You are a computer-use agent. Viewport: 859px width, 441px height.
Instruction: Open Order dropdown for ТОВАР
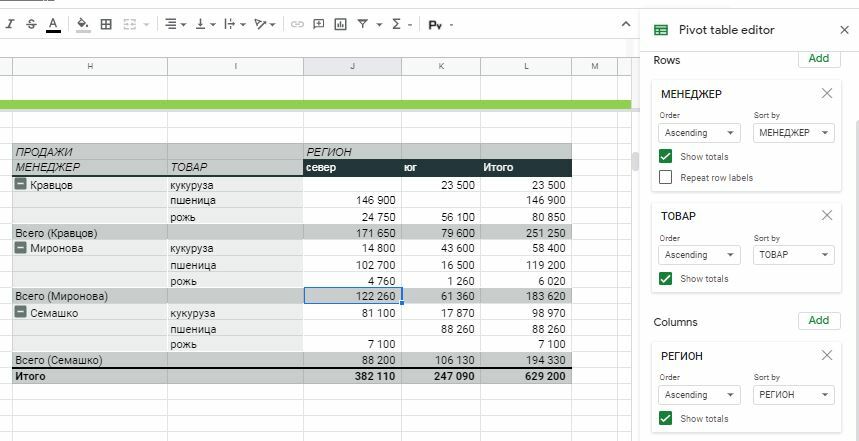[x=699, y=255]
